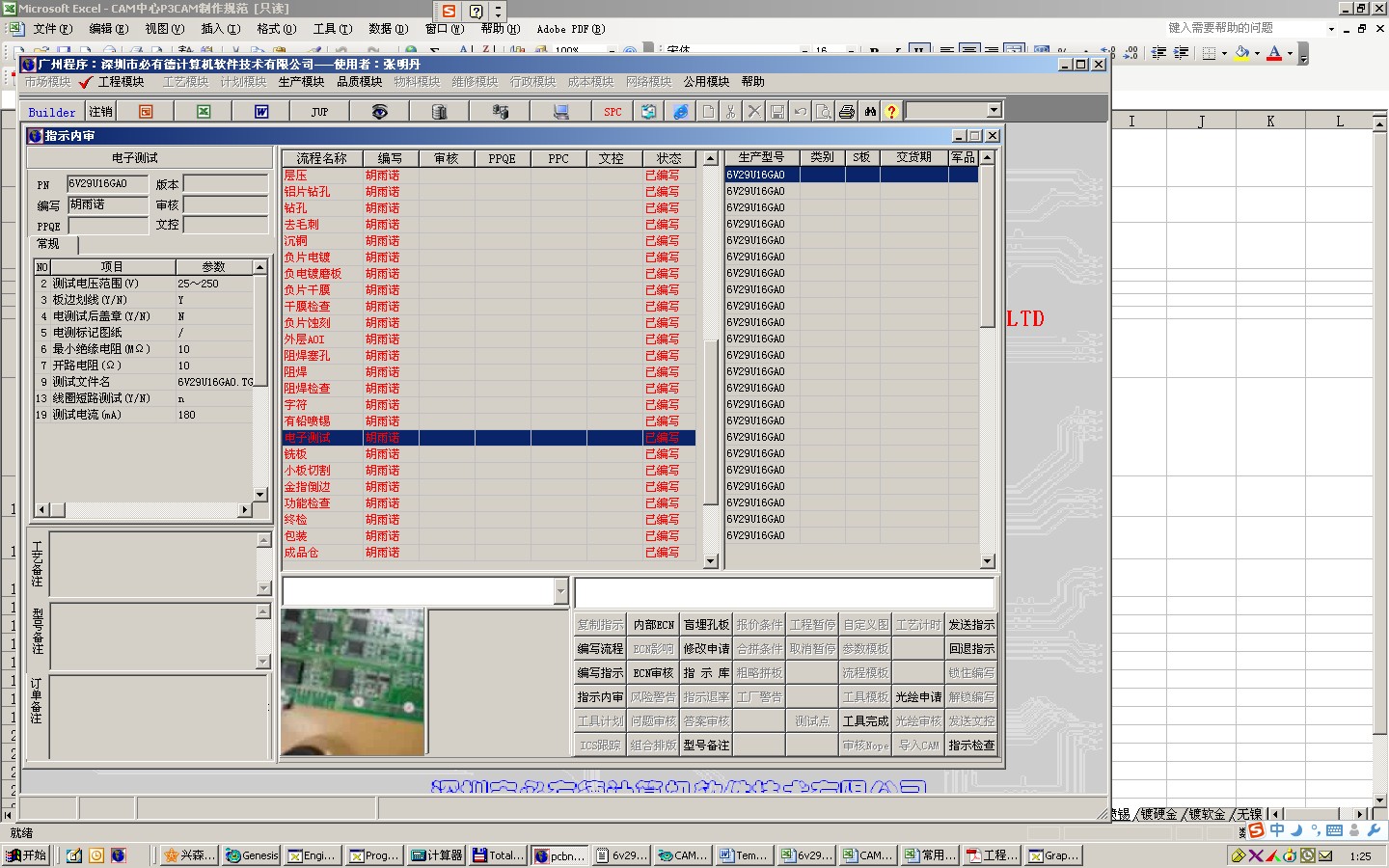This screenshot has height=868, width=1389.
Task: Switch to 计算器 calculator in taskbar
Action: click(437, 855)
